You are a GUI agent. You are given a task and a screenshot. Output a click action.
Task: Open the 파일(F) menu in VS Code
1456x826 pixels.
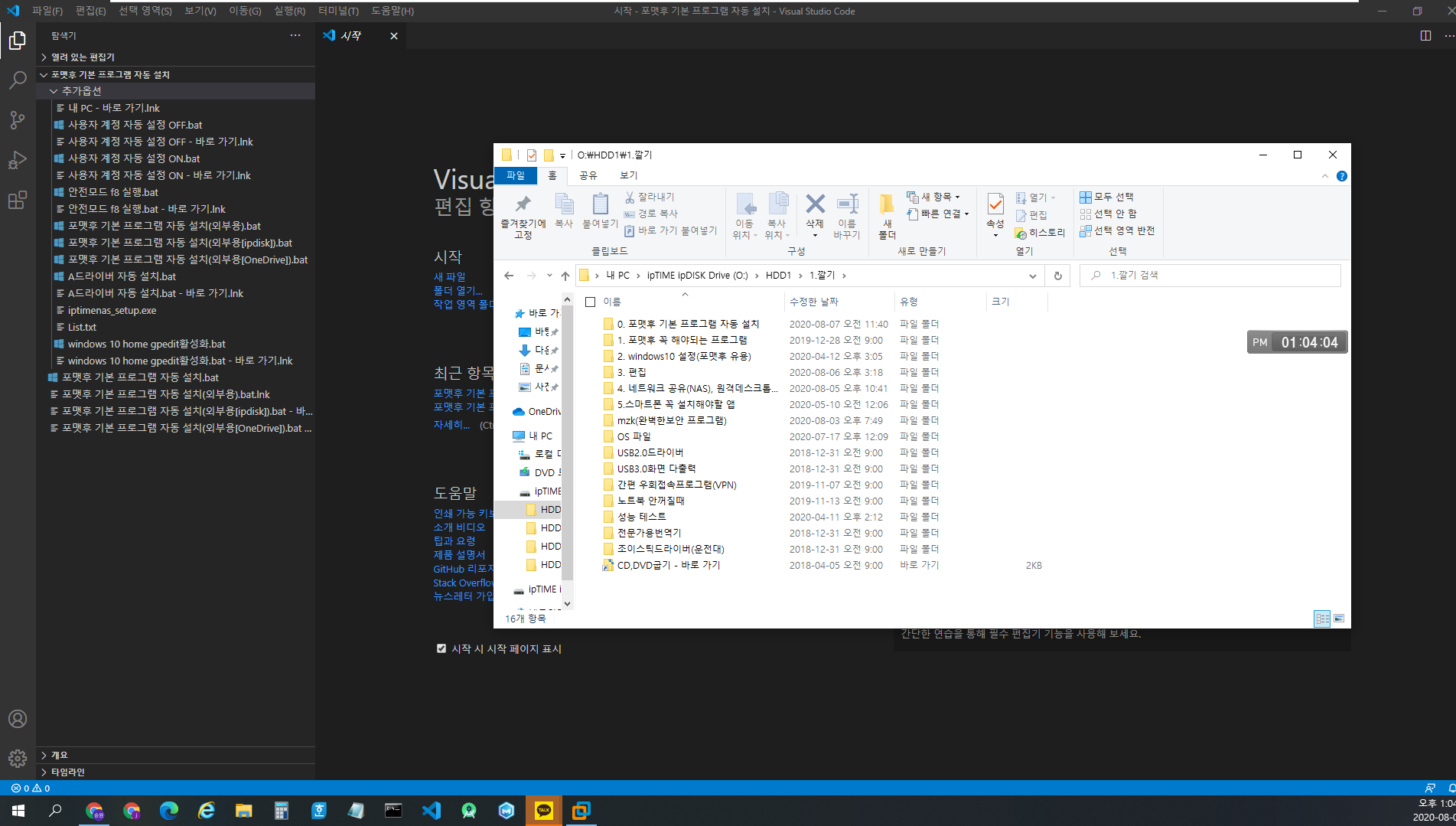click(x=47, y=11)
